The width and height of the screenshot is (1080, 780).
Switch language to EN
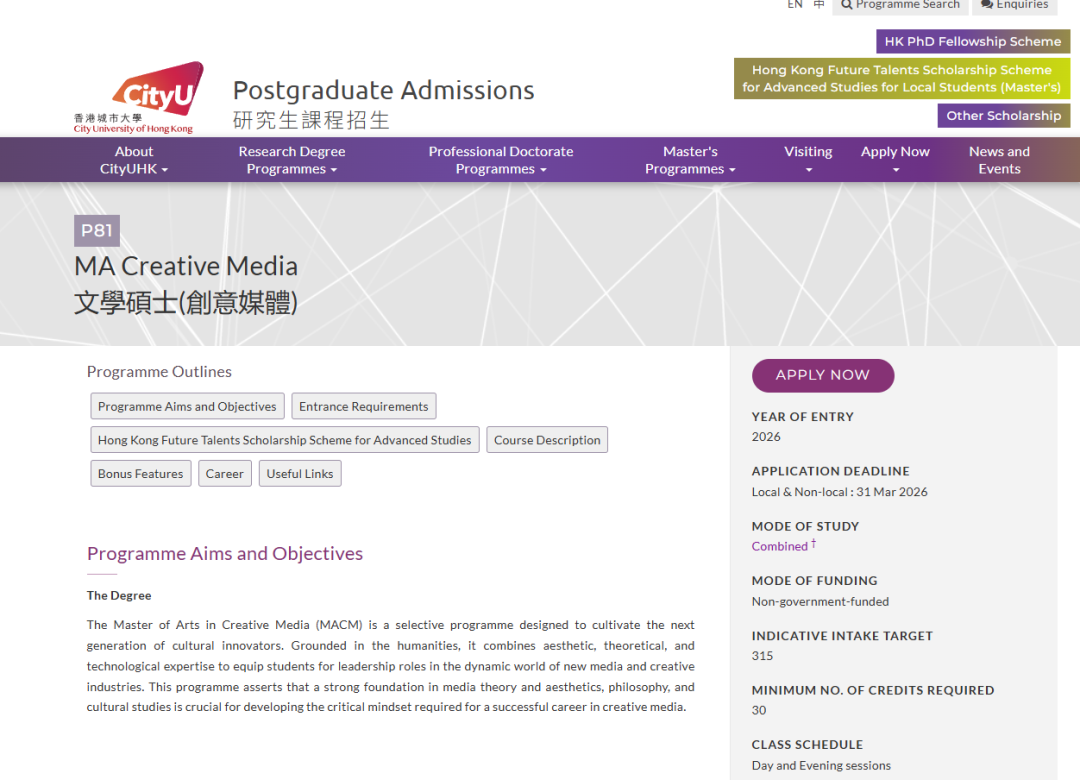pyautogui.click(x=795, y=5)
